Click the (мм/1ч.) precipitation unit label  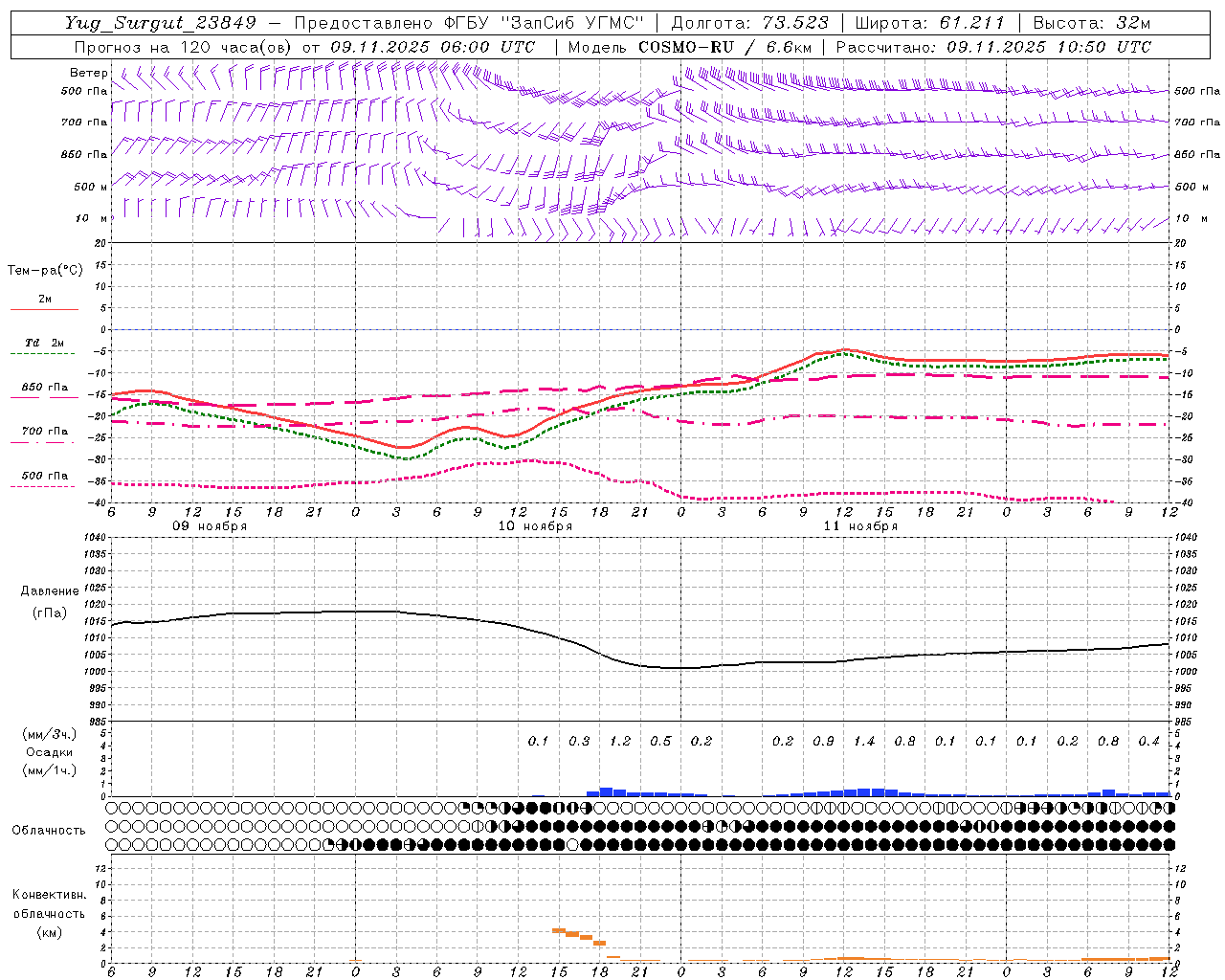tap(50, 770)
